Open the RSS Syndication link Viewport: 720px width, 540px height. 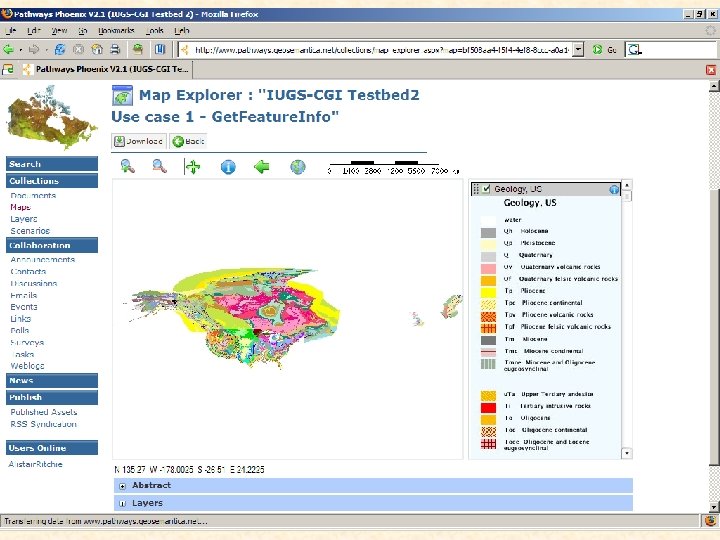point(43,424)
